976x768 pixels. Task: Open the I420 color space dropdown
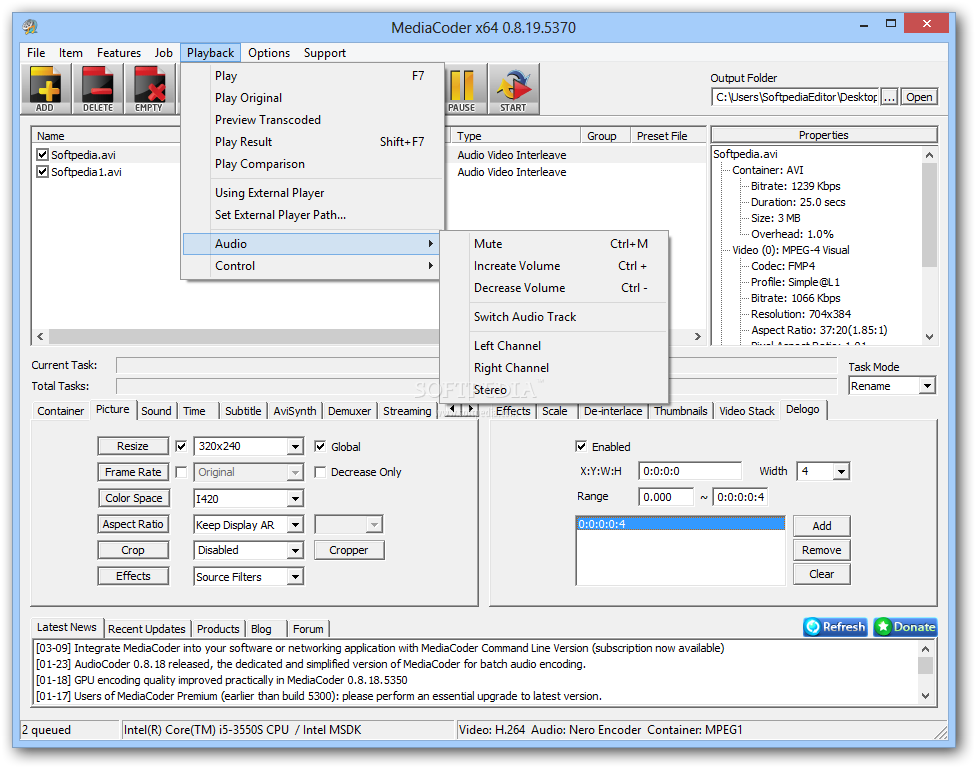(x=295, y=499)
